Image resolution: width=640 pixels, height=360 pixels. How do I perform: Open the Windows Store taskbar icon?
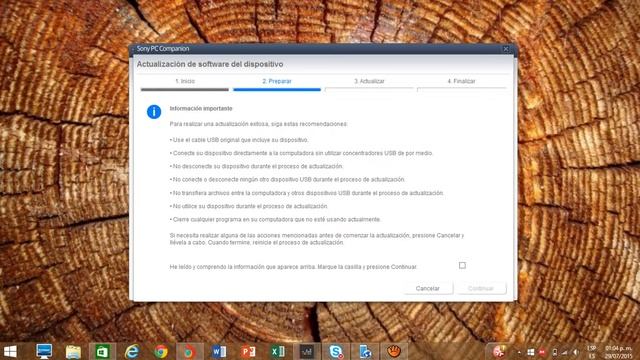click(102, 351)
